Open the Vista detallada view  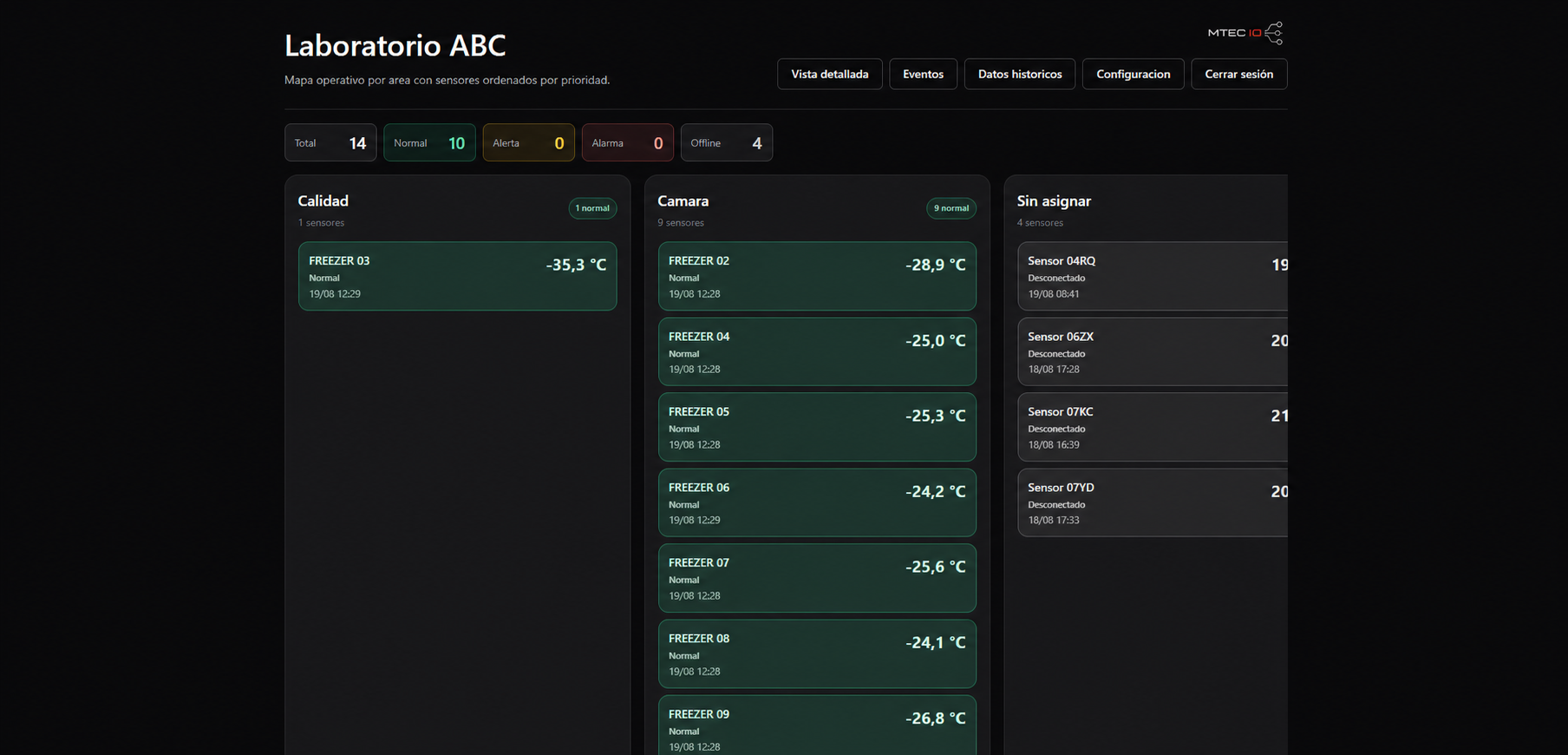pyautogui.click(x=830, y=74)
